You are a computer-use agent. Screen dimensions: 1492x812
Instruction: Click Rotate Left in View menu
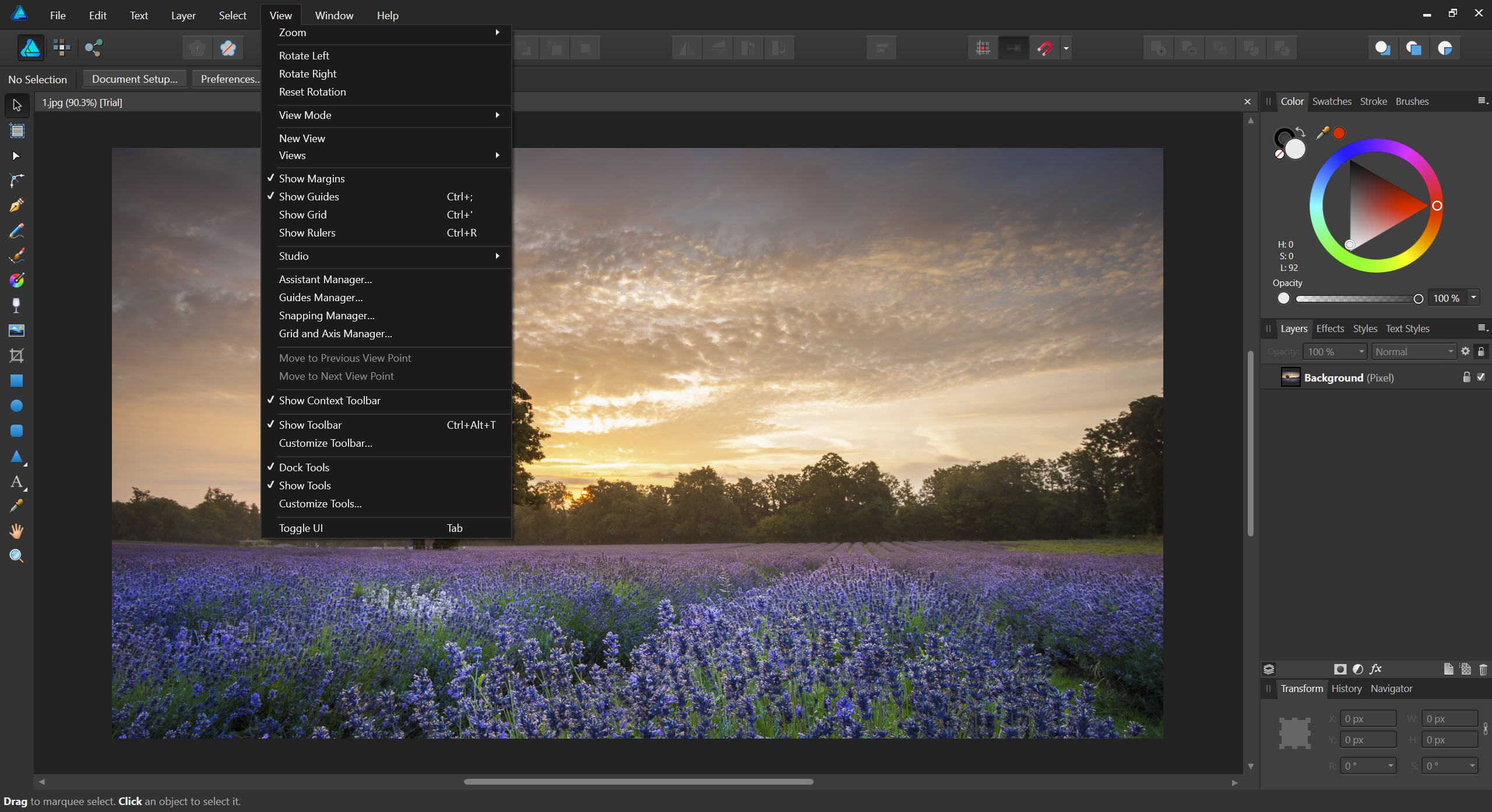[x=304, y=55]
